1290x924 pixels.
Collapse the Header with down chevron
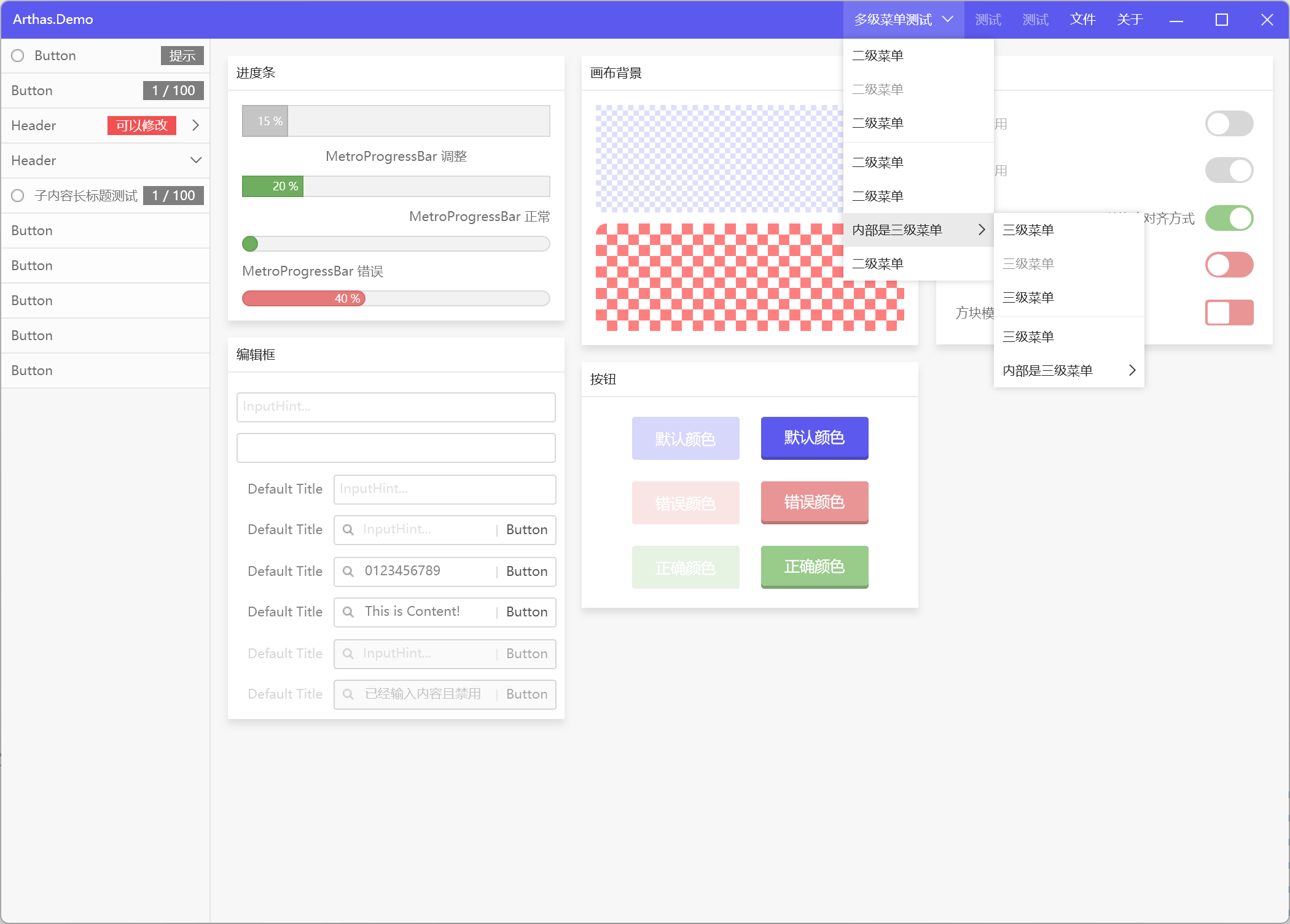point(195,160)
